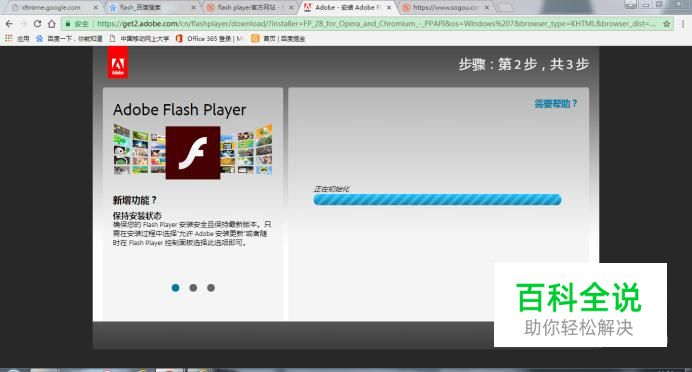Viewport: 692px width, 372px height.
Task: Go back with the browser back arrow
Action: (x=9, y=24)
